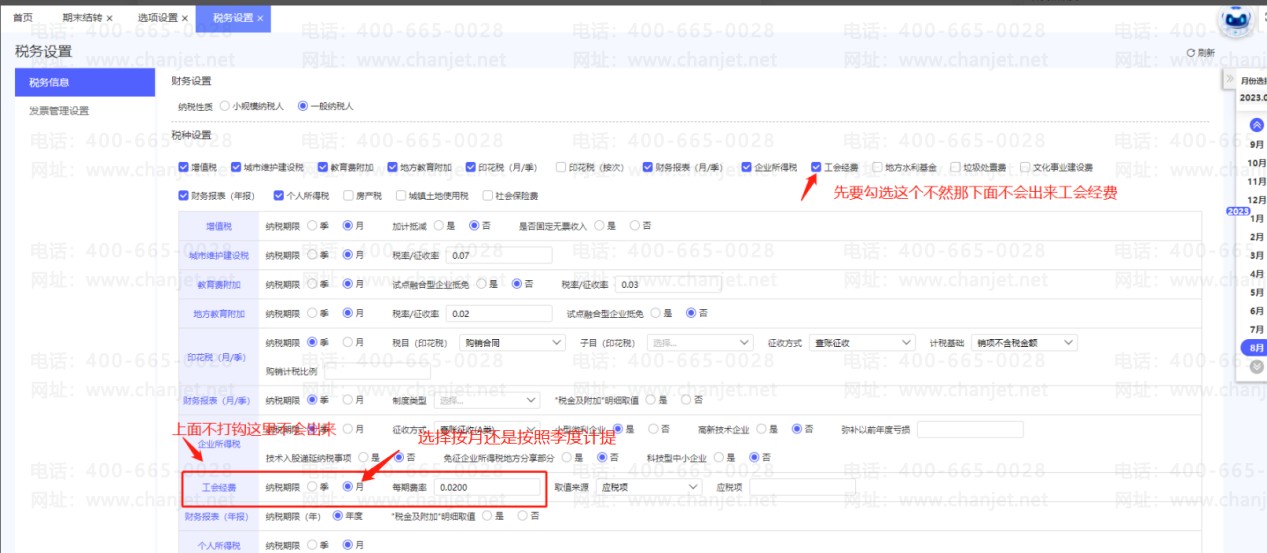The width and height of the screenshot is (1267, 553).
Task: Enable the 垃圾处置费 checkbox
Action: 956,167
